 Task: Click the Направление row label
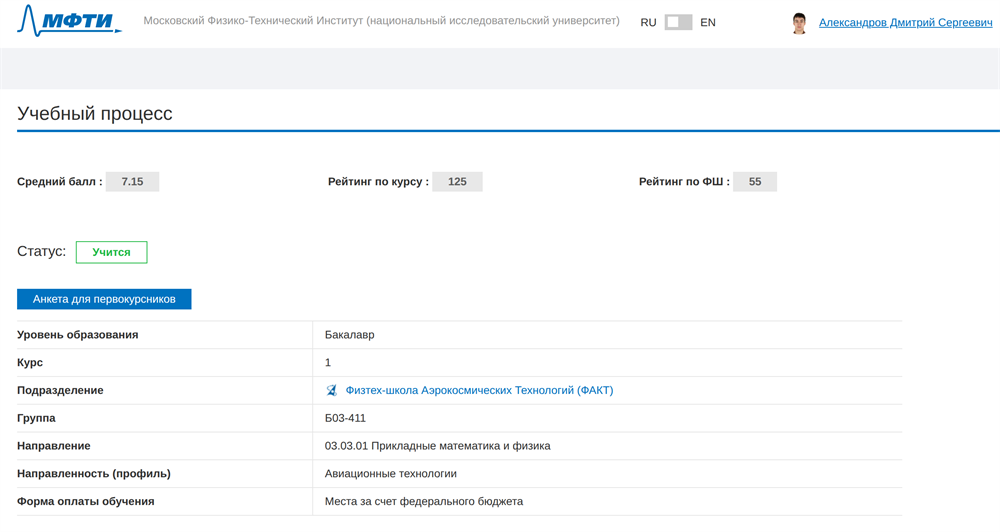click(x=54, y=446)
